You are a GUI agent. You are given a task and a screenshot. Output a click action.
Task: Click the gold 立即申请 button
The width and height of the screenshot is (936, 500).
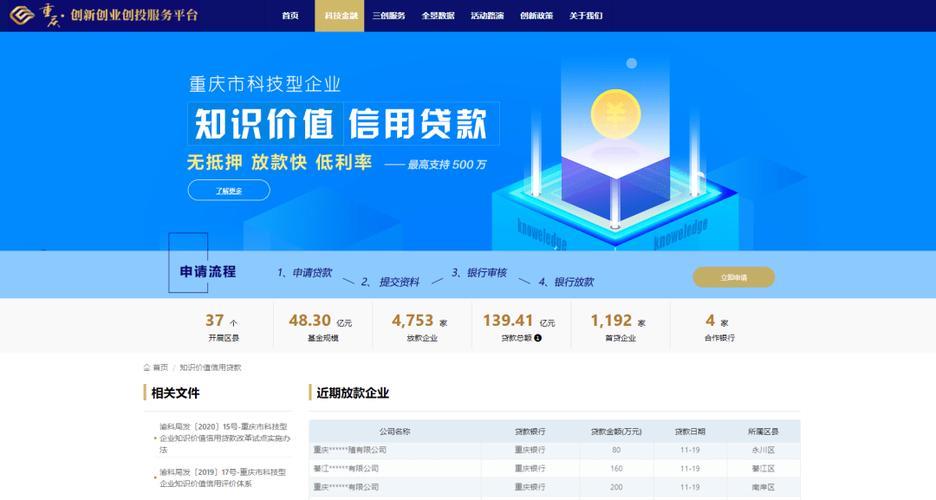tap(733, 277)
